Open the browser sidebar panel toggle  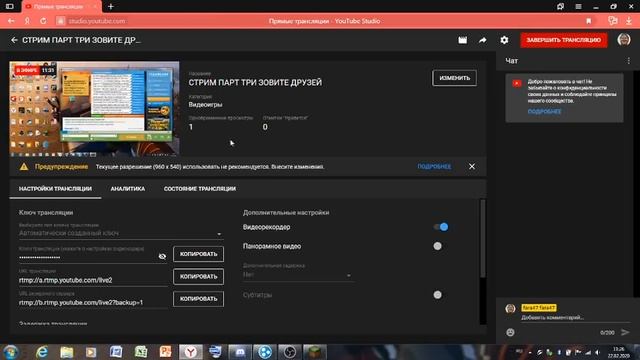pyautogui.click(x=9, y=7)
